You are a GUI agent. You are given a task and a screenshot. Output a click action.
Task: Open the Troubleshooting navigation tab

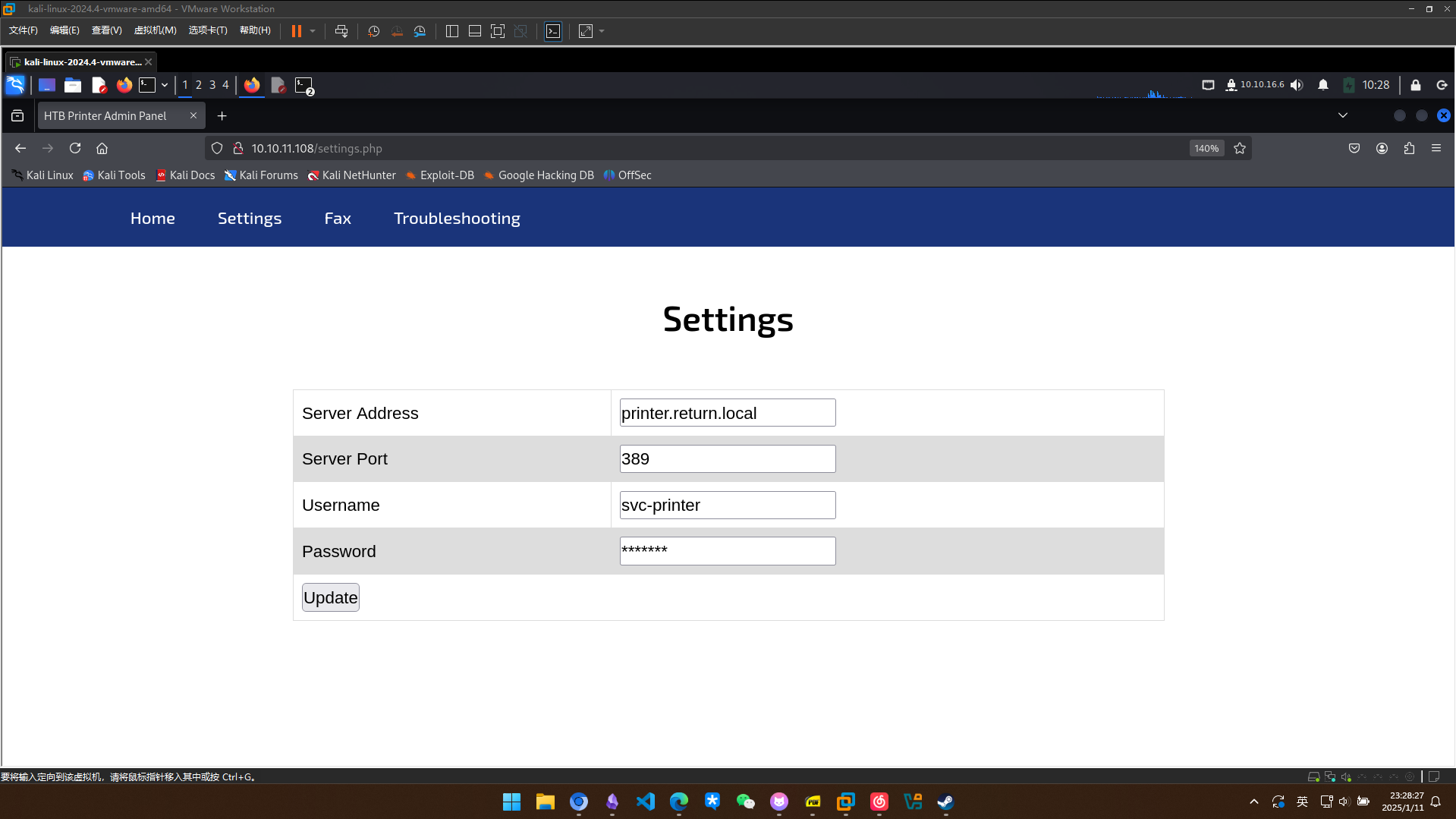457,218
